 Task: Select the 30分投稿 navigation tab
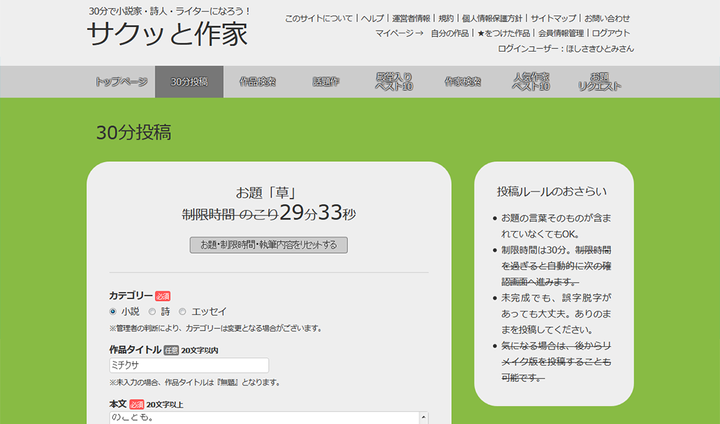189,82
